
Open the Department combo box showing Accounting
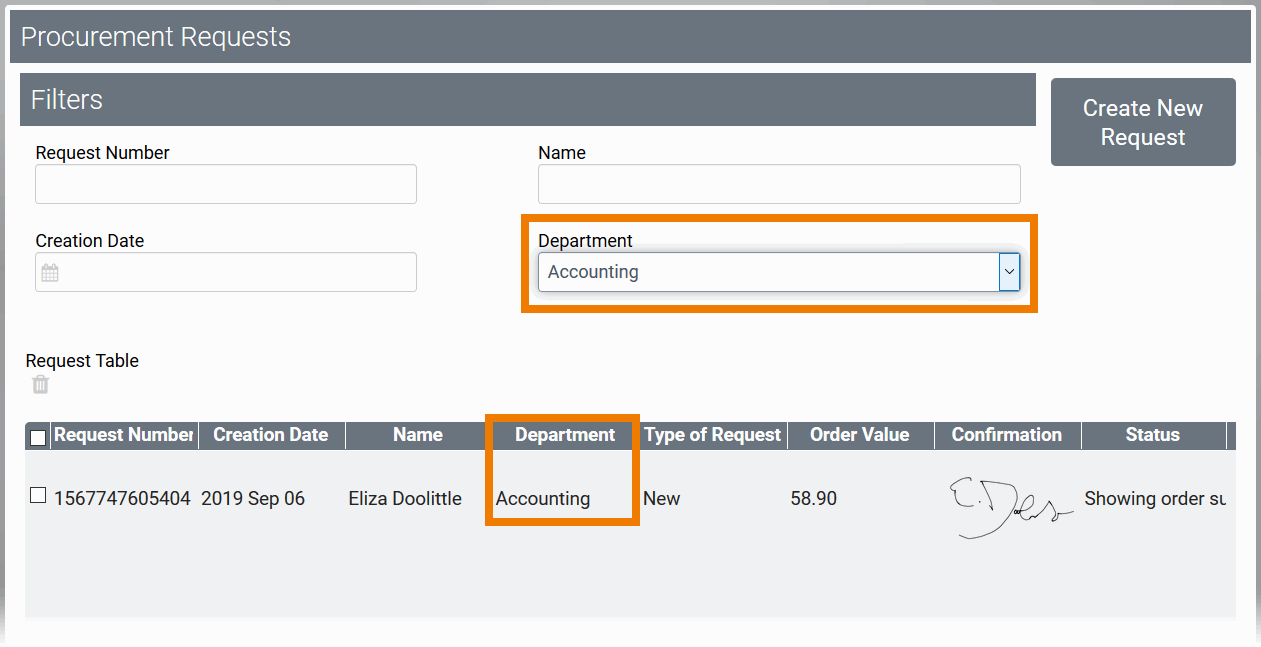click(768, 271)
